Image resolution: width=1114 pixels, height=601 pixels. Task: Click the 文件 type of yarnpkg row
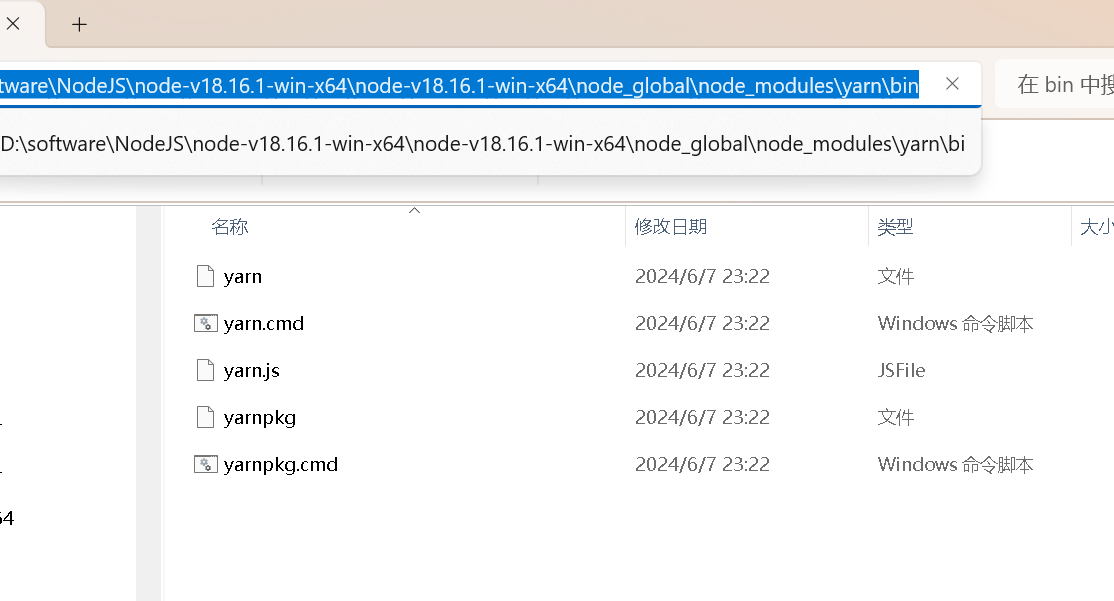point(895,417)
